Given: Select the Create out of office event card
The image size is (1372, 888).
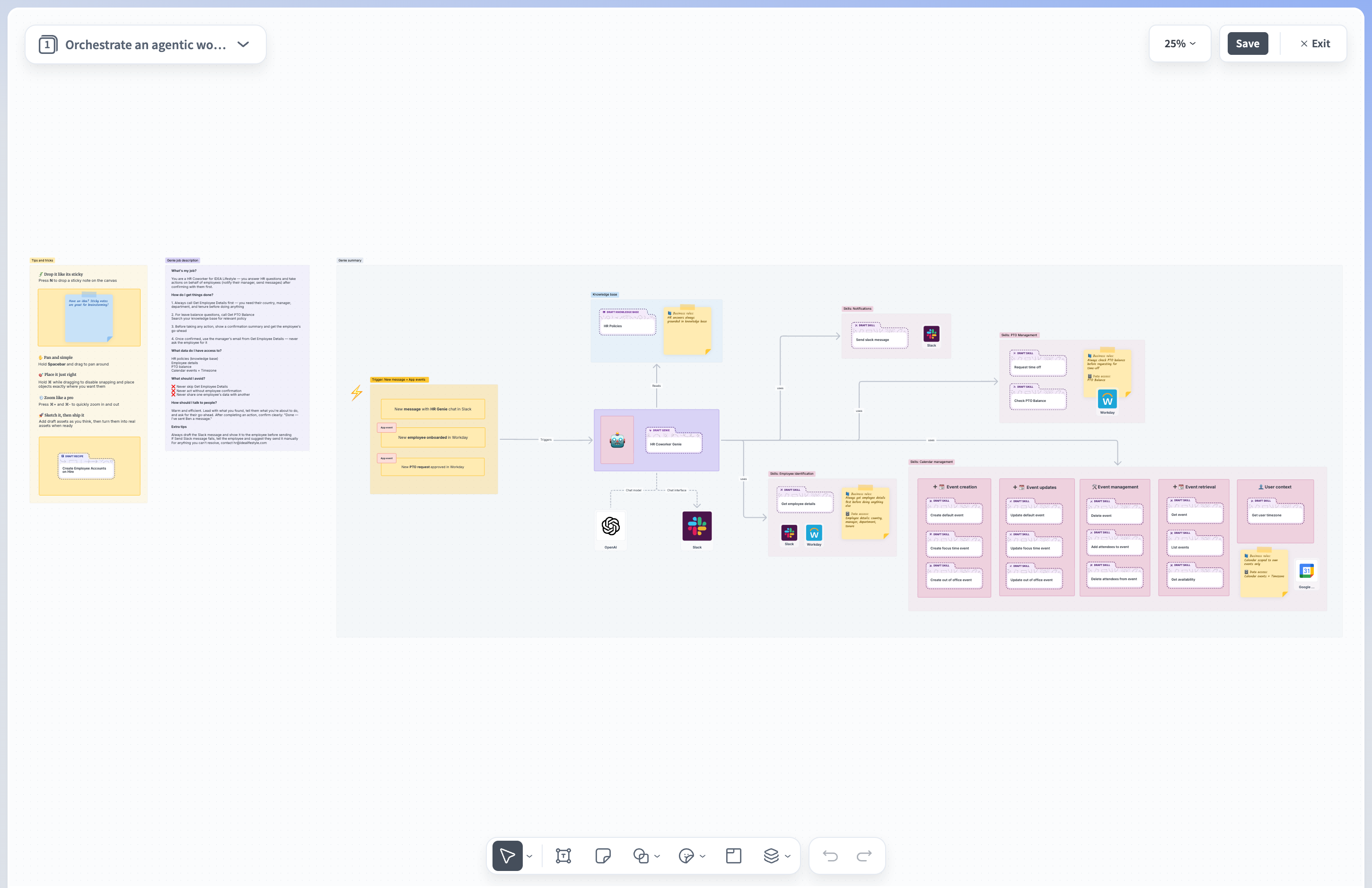Looking at the screenshot, I should (954, 575).
